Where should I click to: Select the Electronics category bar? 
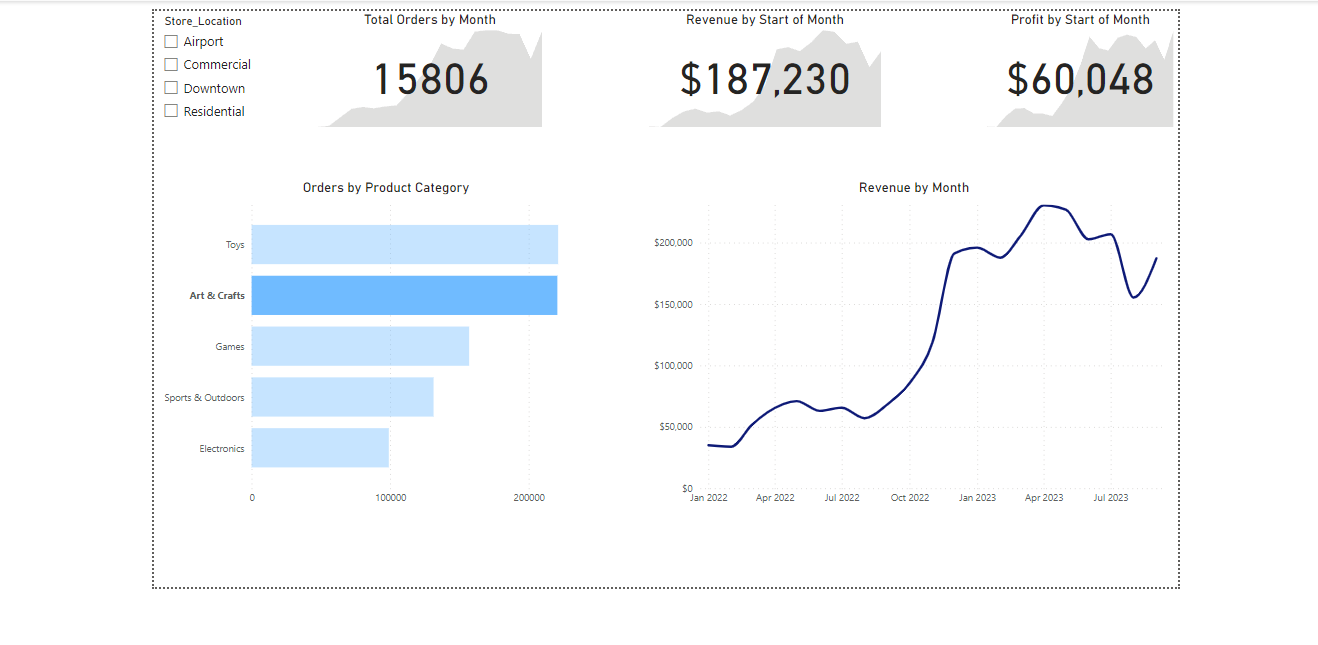pos(320,448)
